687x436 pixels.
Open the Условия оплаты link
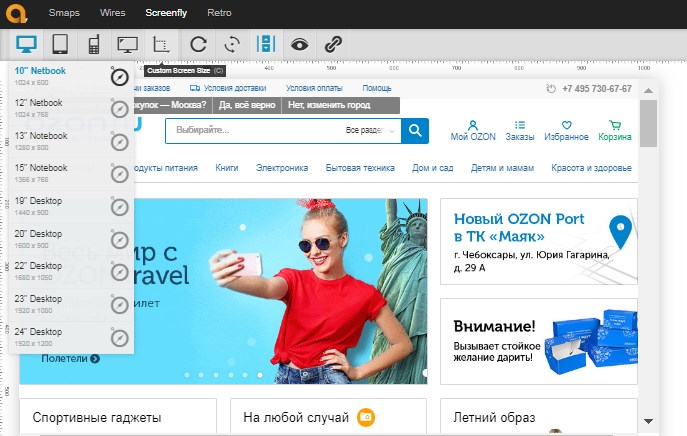(x=314, y=88)
